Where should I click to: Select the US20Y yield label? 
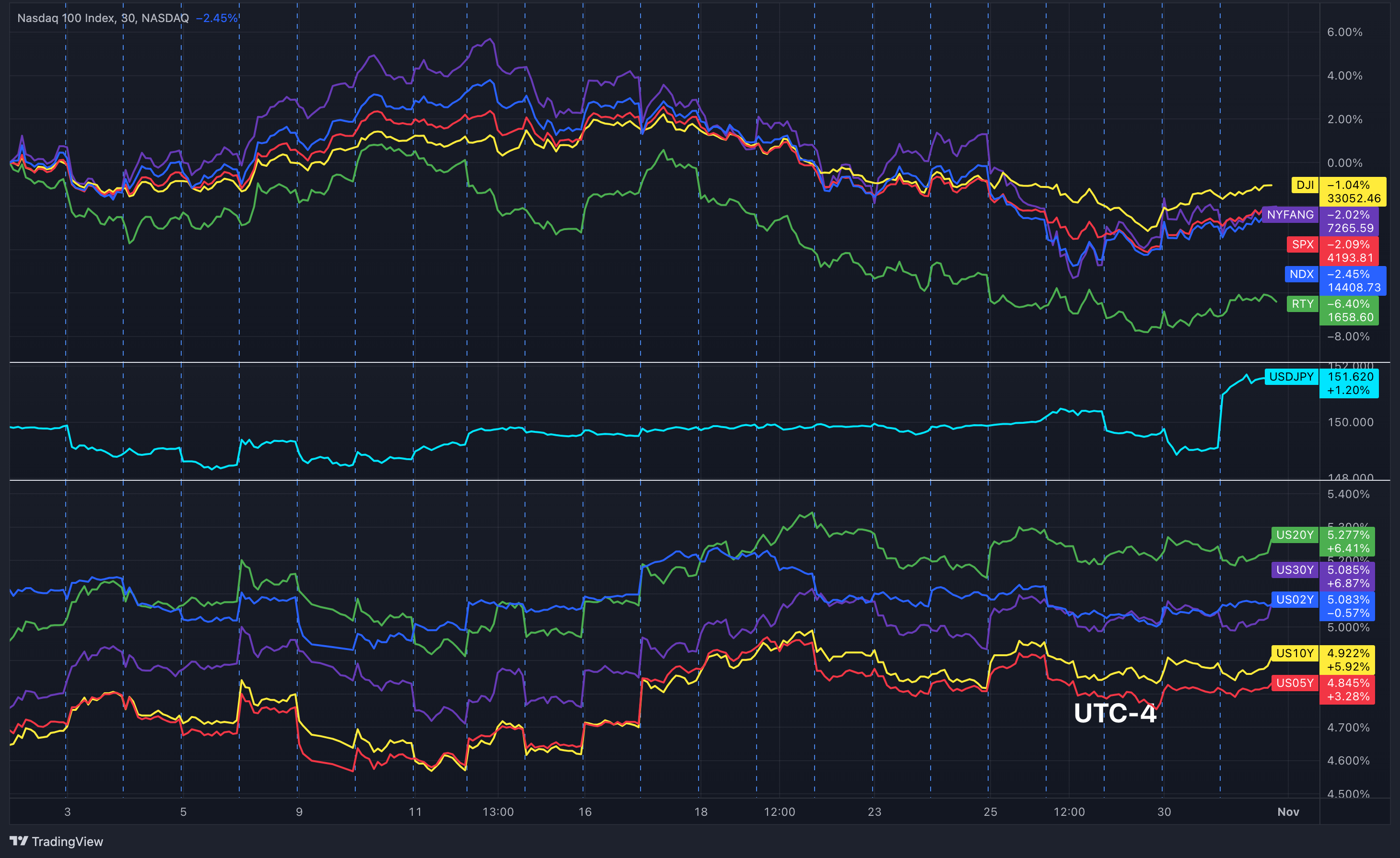coord(1295,534)
